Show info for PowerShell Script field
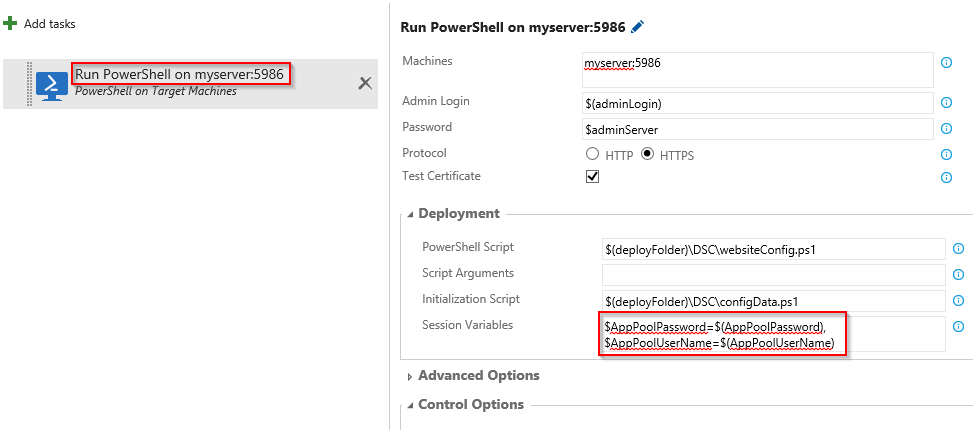Image resolution: width=973 pixels, height=430 pixels. pos(958,249)
